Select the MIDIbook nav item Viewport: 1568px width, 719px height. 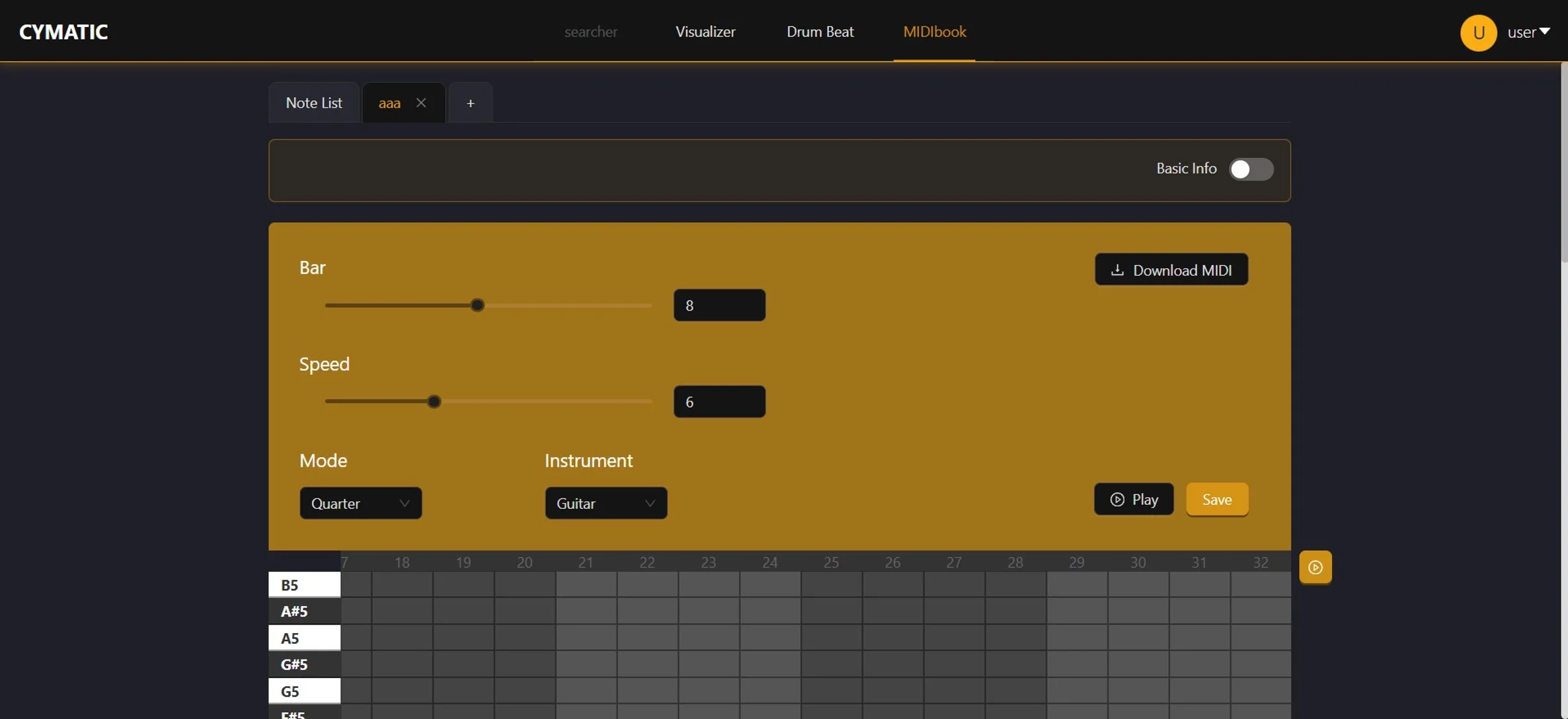click(935, 32)
